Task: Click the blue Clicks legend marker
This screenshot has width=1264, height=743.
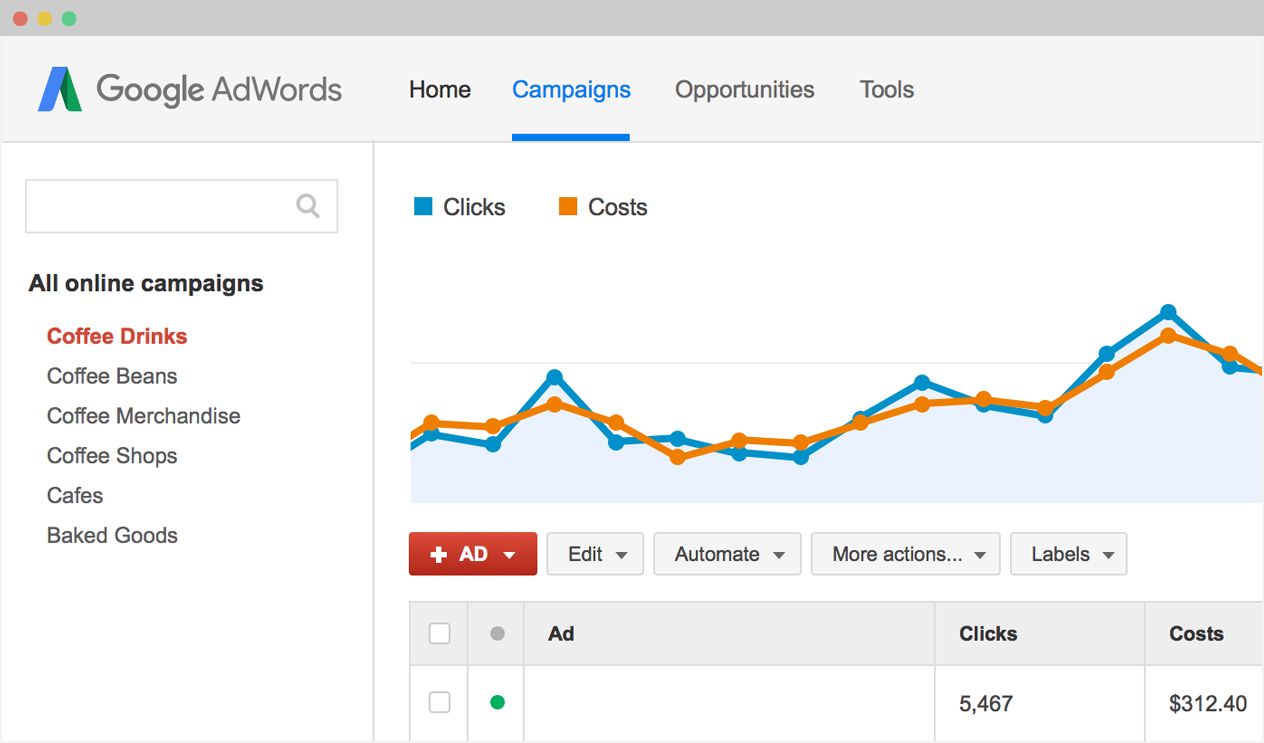Action: click(x=423, y=206)
